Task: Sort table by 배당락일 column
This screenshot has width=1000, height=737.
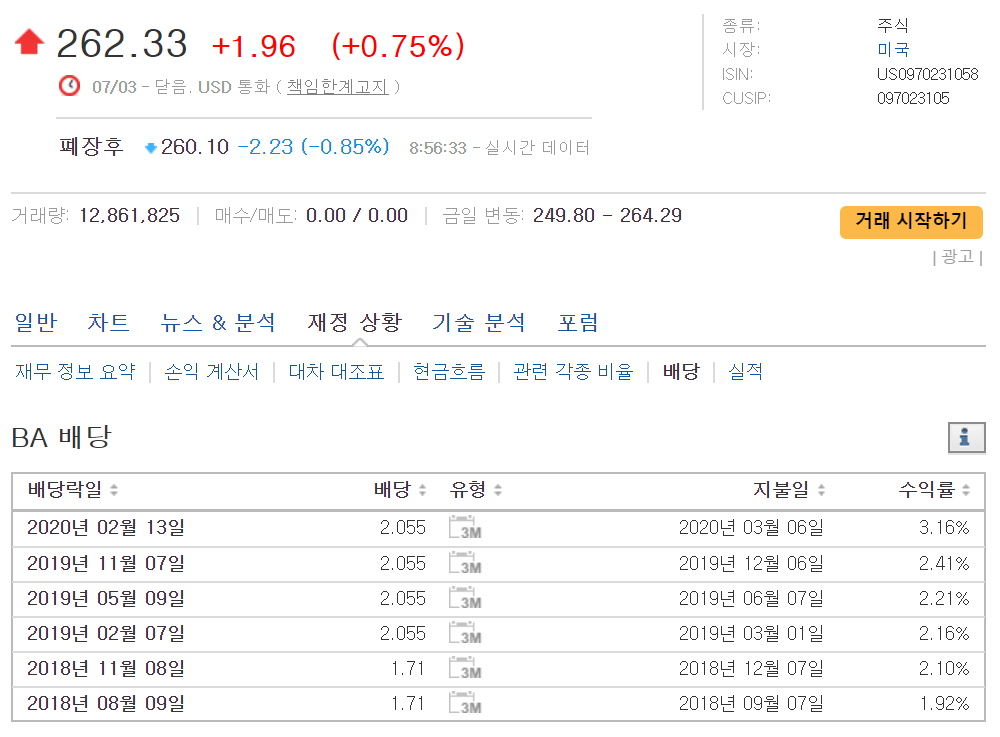Action: 73,490
